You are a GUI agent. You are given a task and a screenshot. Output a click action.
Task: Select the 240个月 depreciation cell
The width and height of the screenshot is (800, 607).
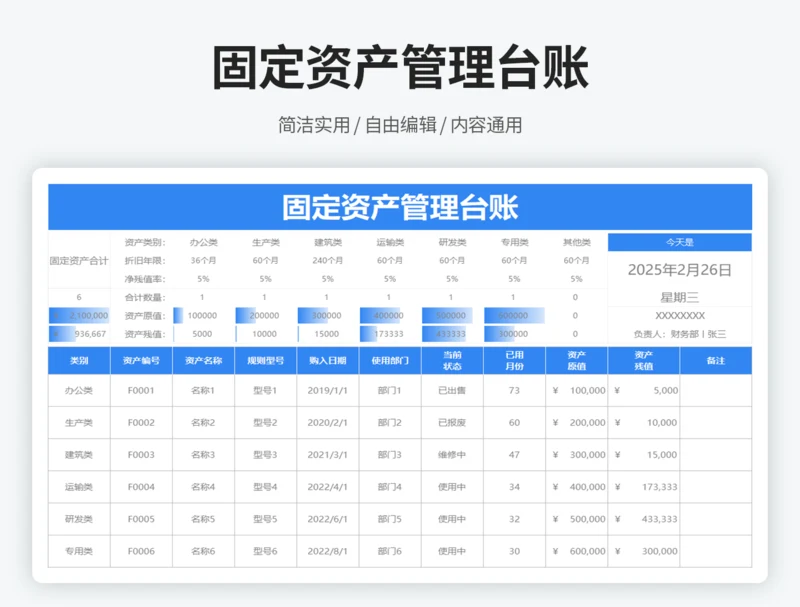tap(328, 261)
